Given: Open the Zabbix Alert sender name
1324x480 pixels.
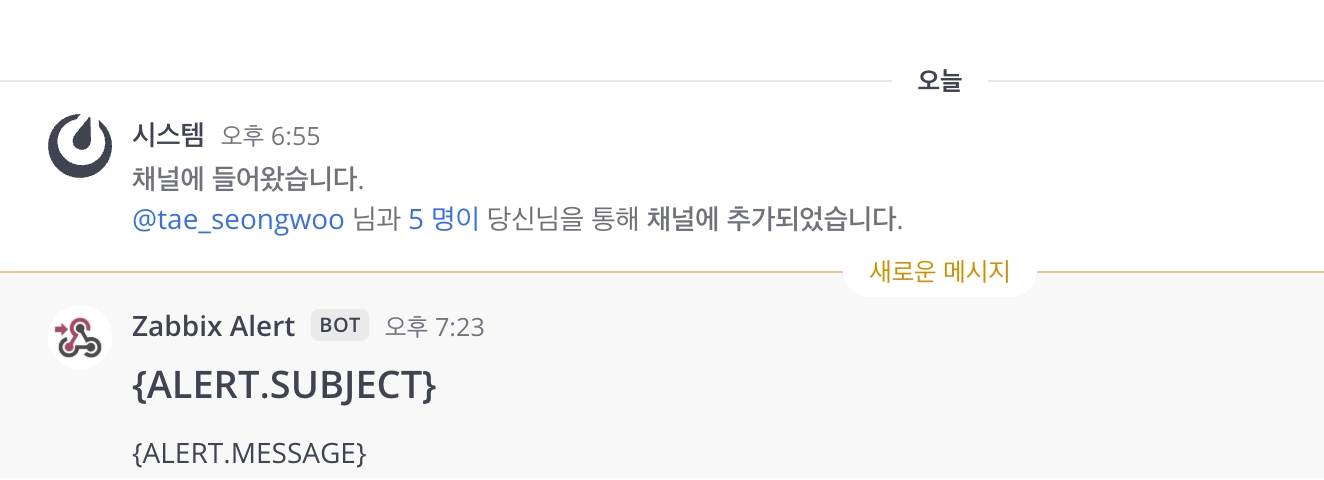Looking at the screenshot, I should 213,326.
